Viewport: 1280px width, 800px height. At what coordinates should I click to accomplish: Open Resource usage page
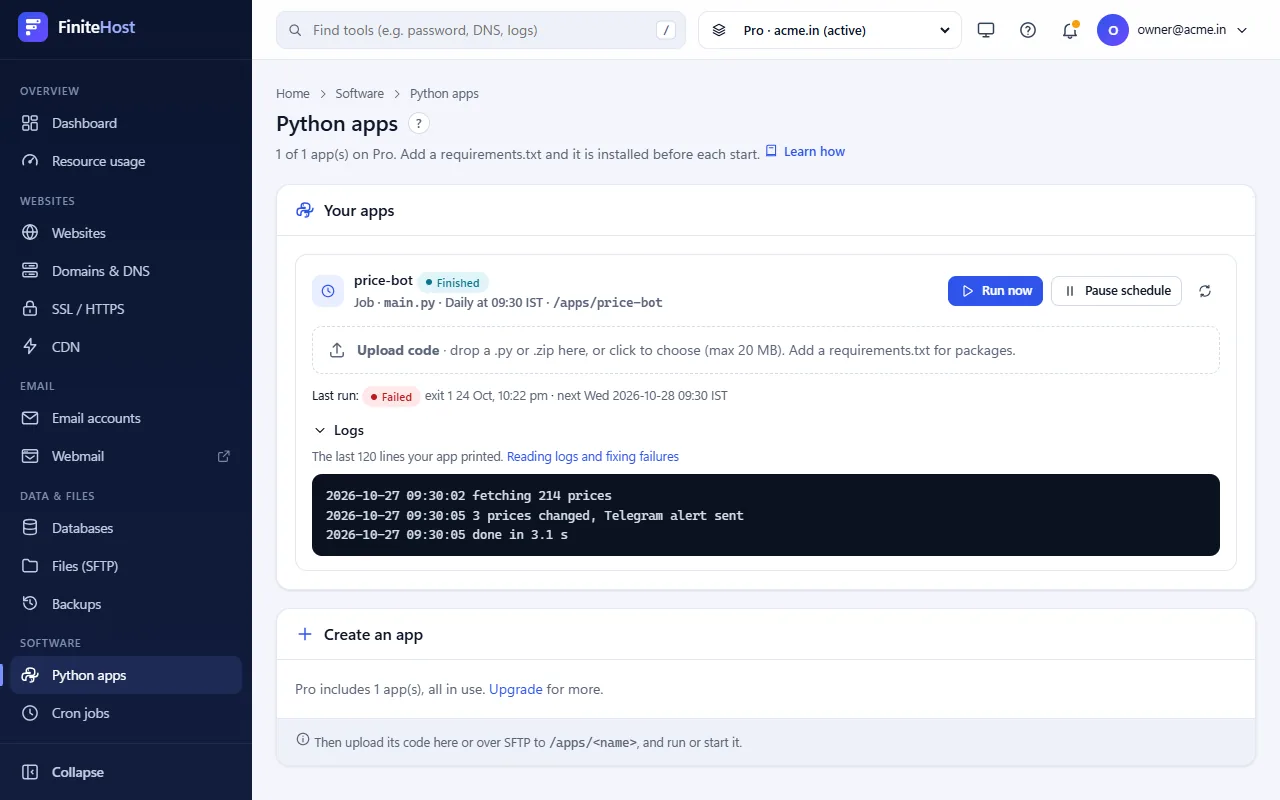[x=126, y=161]
